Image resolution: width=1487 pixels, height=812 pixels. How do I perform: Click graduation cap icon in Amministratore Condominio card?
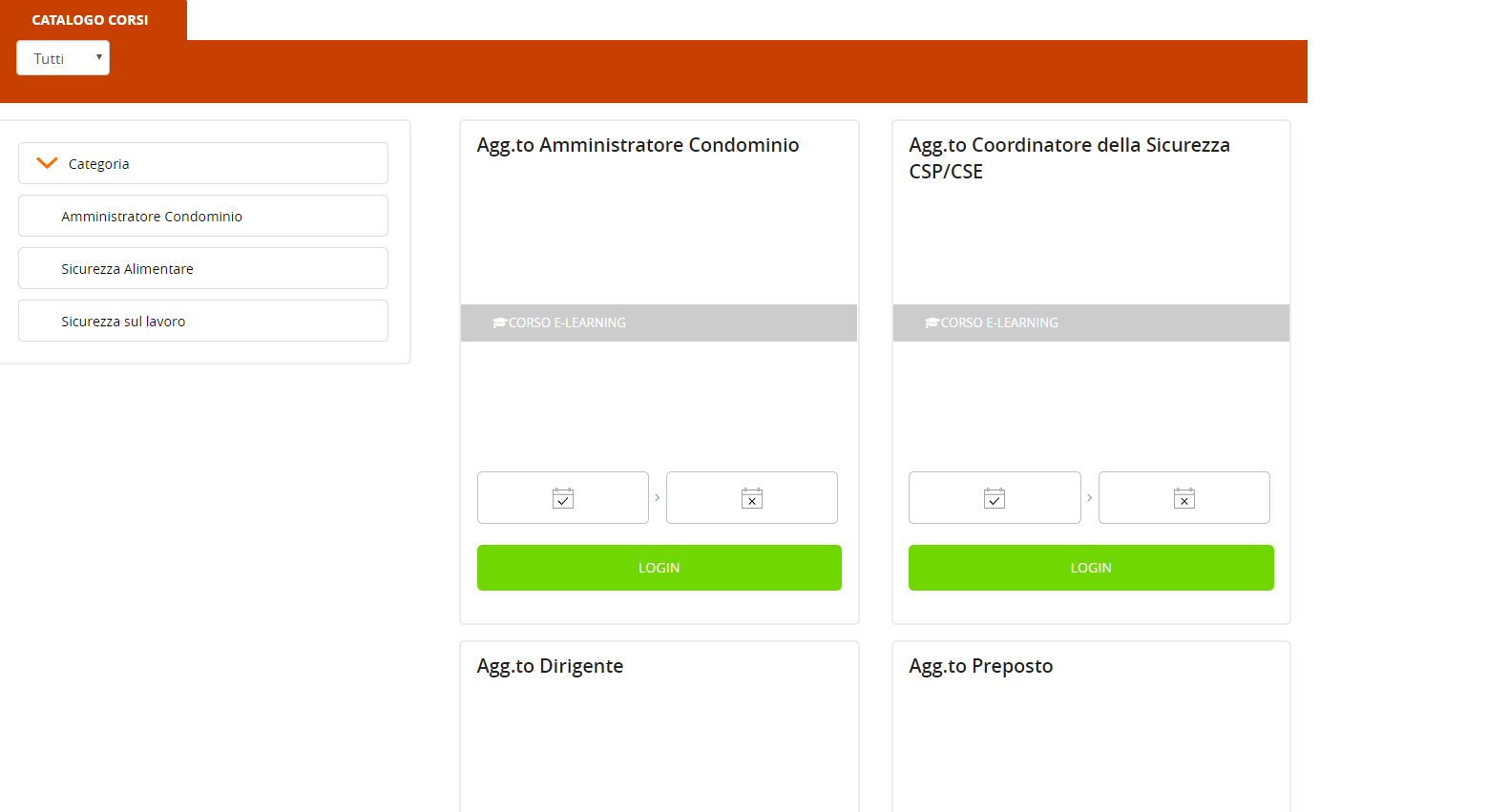point(499,323)
